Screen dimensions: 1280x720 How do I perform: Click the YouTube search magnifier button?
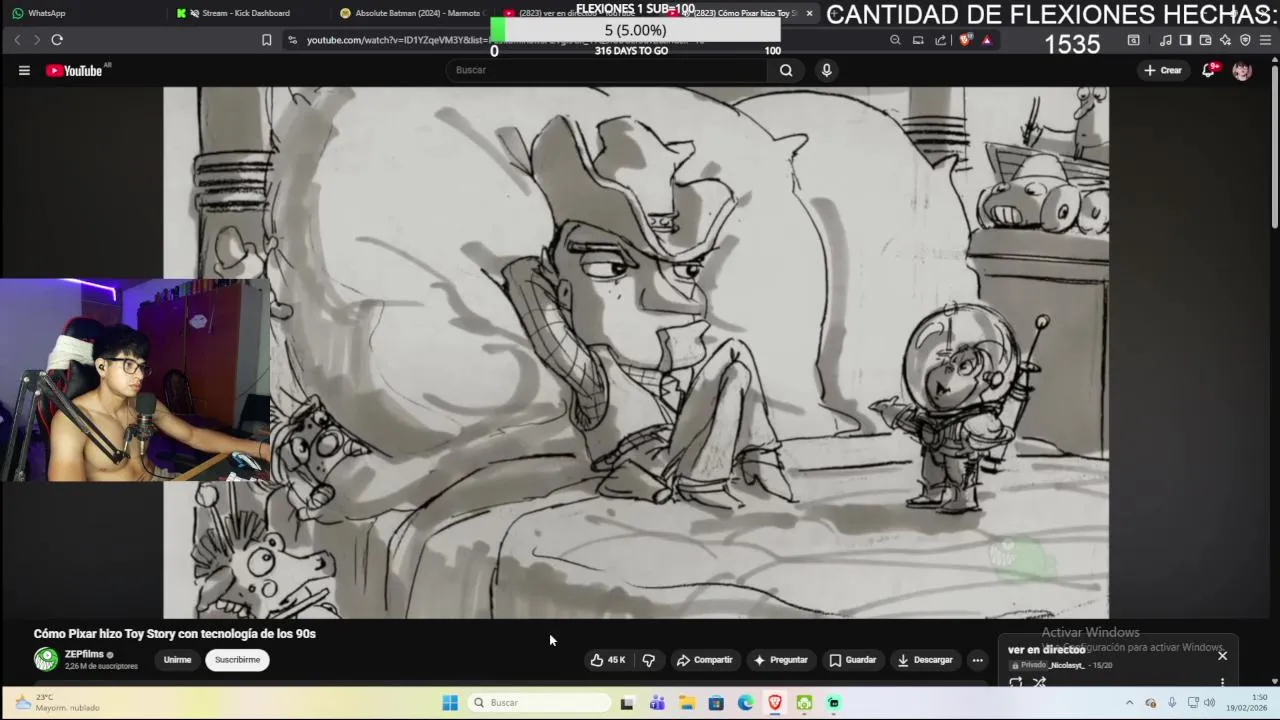786,70
